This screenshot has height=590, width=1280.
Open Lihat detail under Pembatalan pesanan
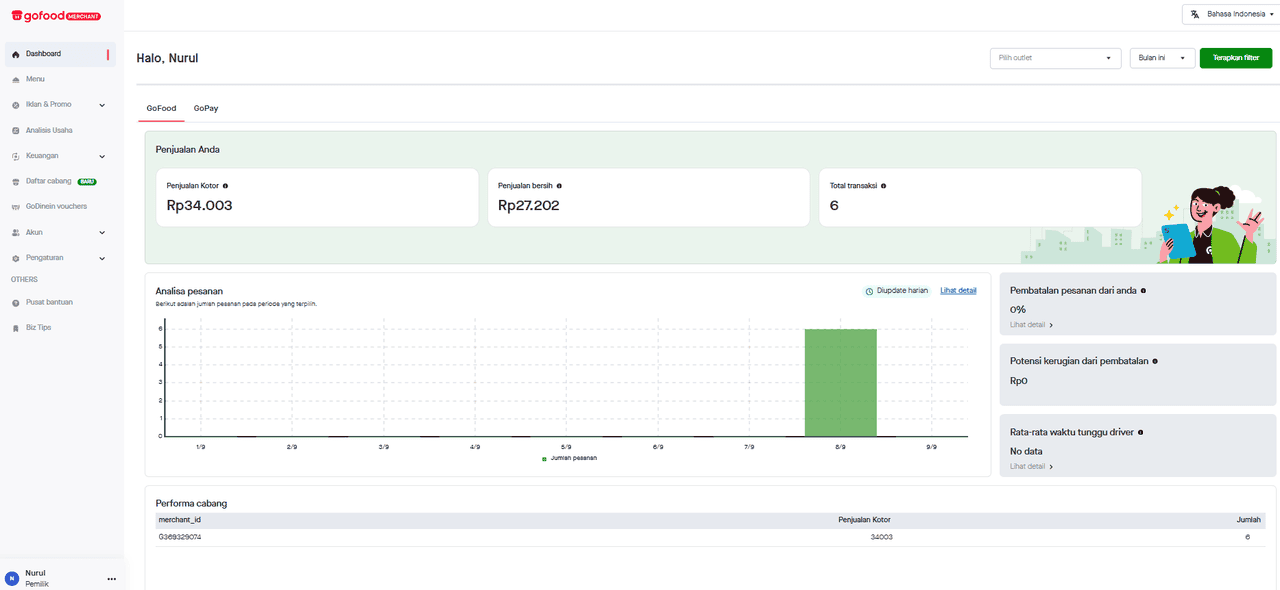click(1032, 325)
